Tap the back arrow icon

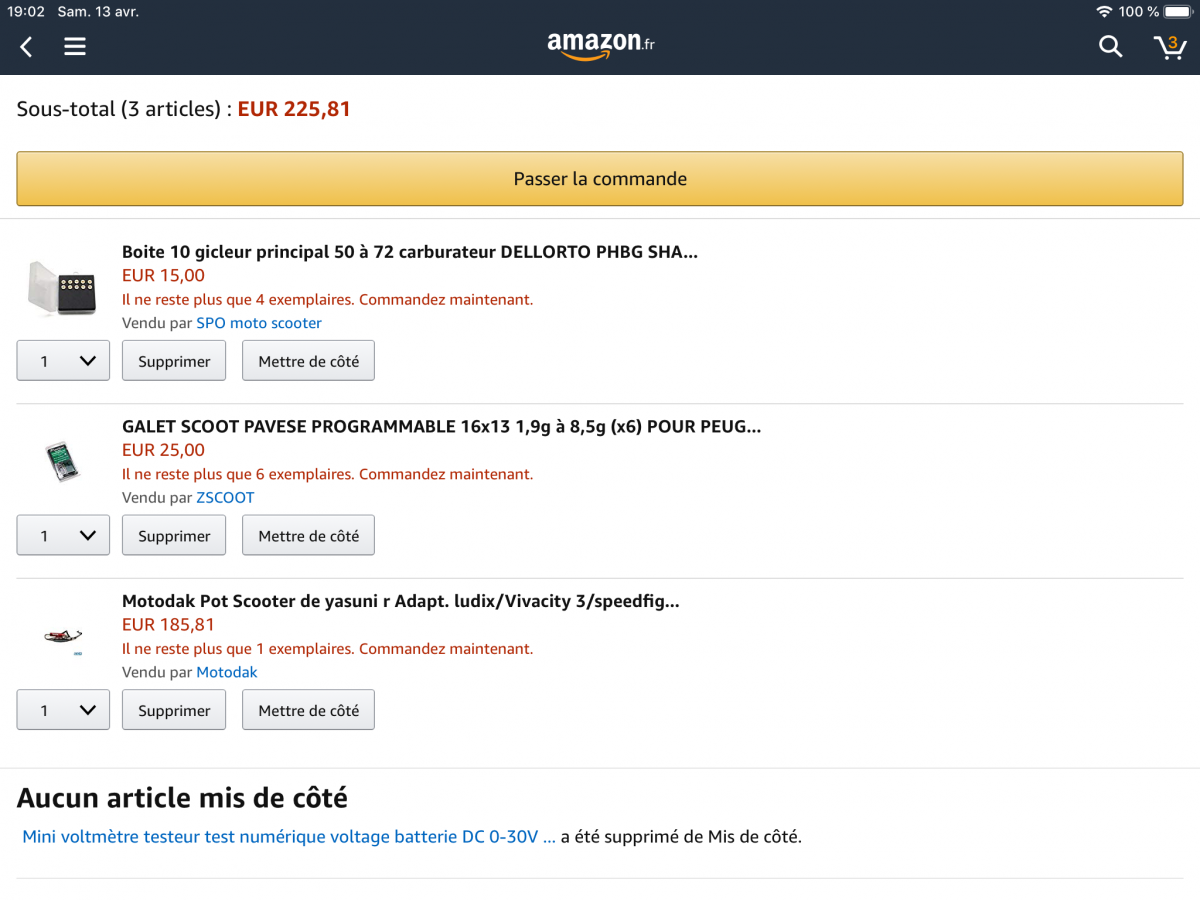(x=26, y=46)
